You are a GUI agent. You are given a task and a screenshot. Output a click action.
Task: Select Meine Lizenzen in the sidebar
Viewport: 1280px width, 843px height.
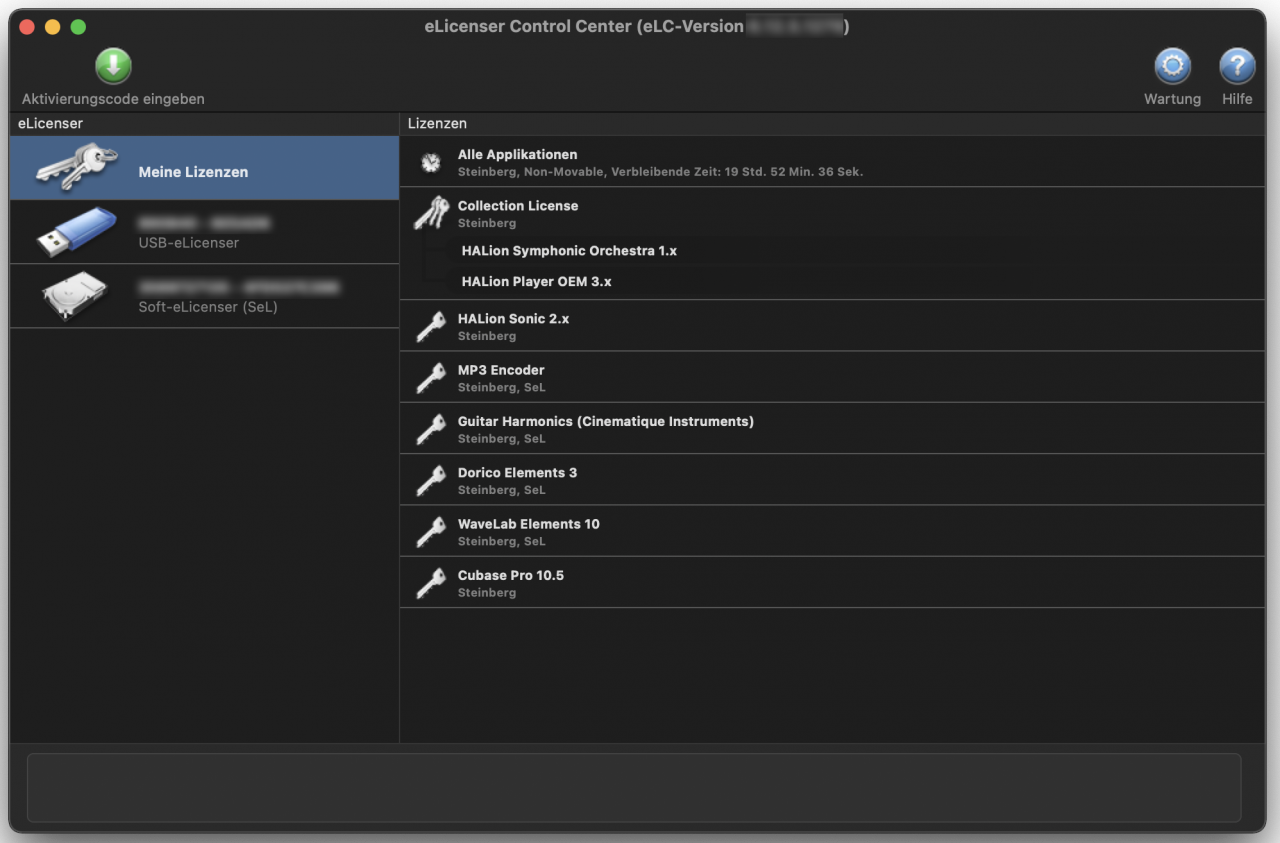pos(204,168)
